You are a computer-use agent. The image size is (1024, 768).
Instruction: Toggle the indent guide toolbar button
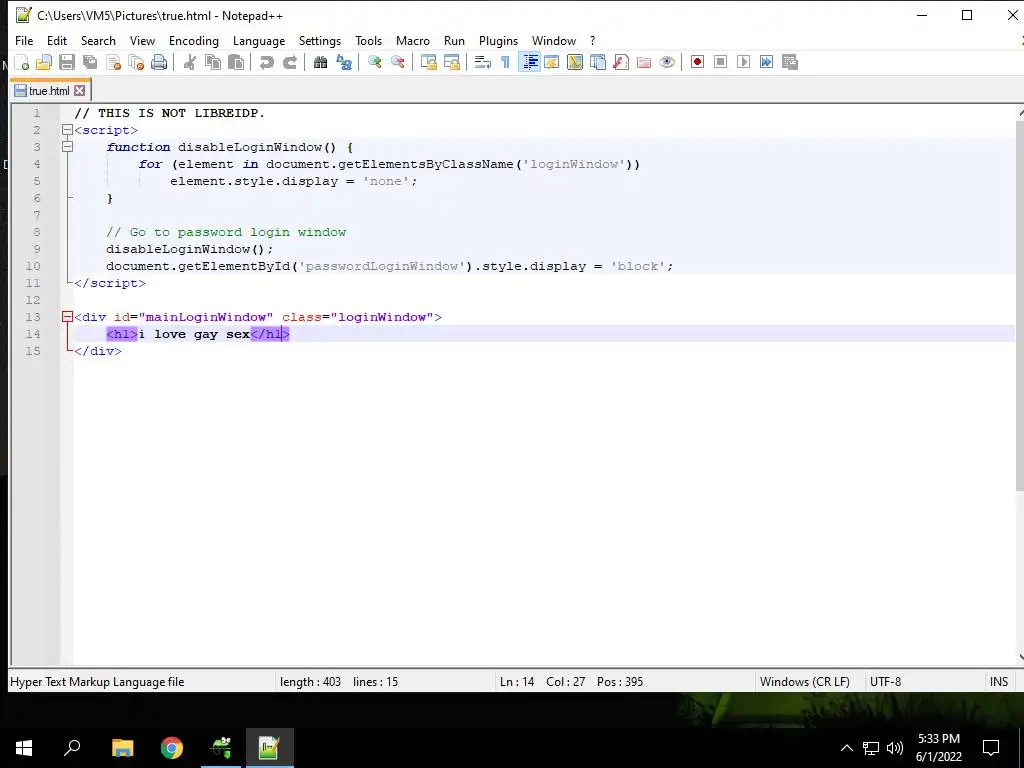tap(529, 62)
